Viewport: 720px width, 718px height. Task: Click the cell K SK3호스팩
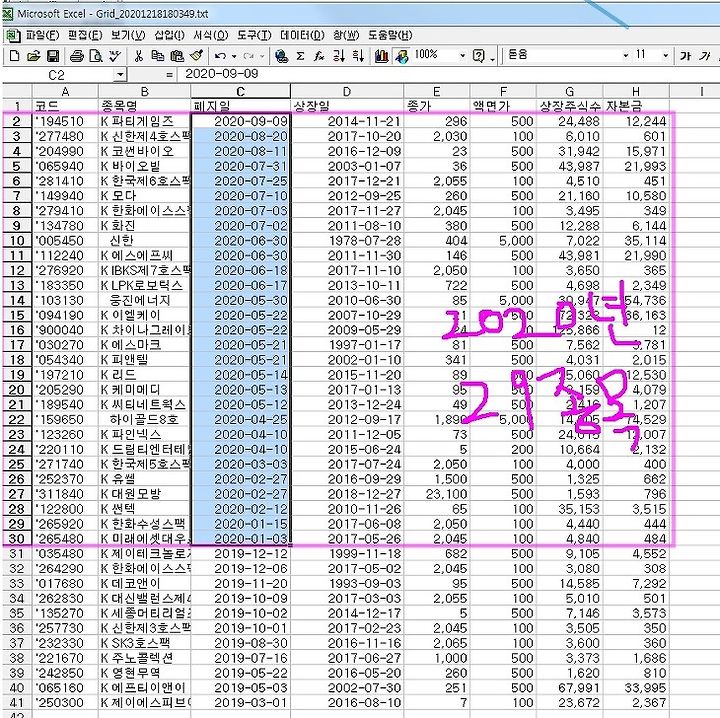(x=144, y=643)
